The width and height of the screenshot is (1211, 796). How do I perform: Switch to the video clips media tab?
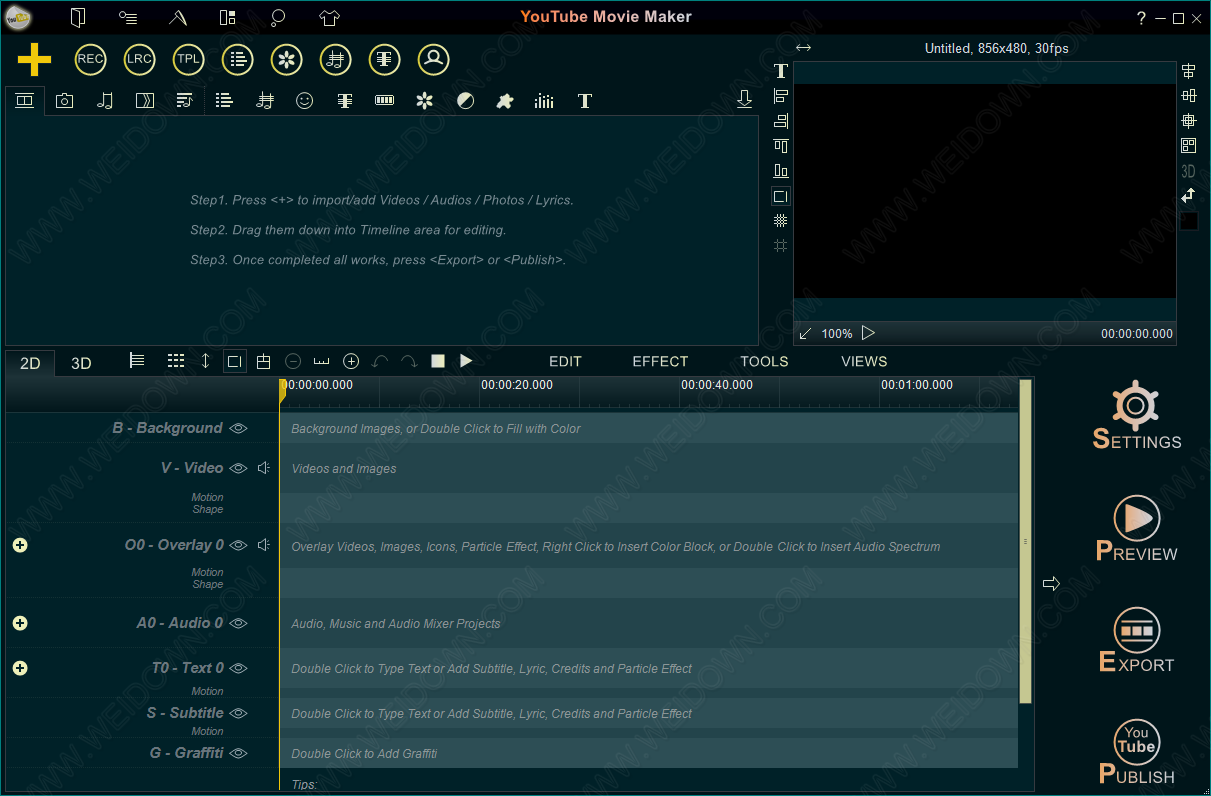tap(25, 100)
